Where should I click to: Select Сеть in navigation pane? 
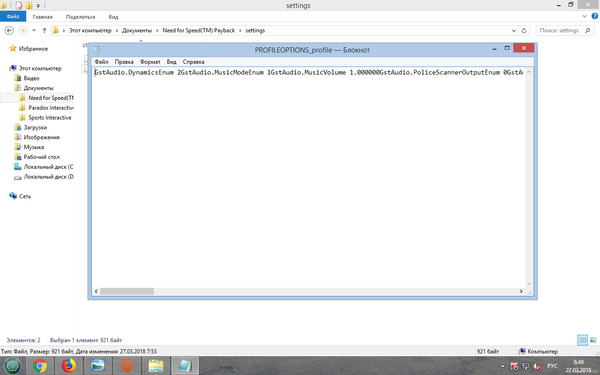click(25, 196)
